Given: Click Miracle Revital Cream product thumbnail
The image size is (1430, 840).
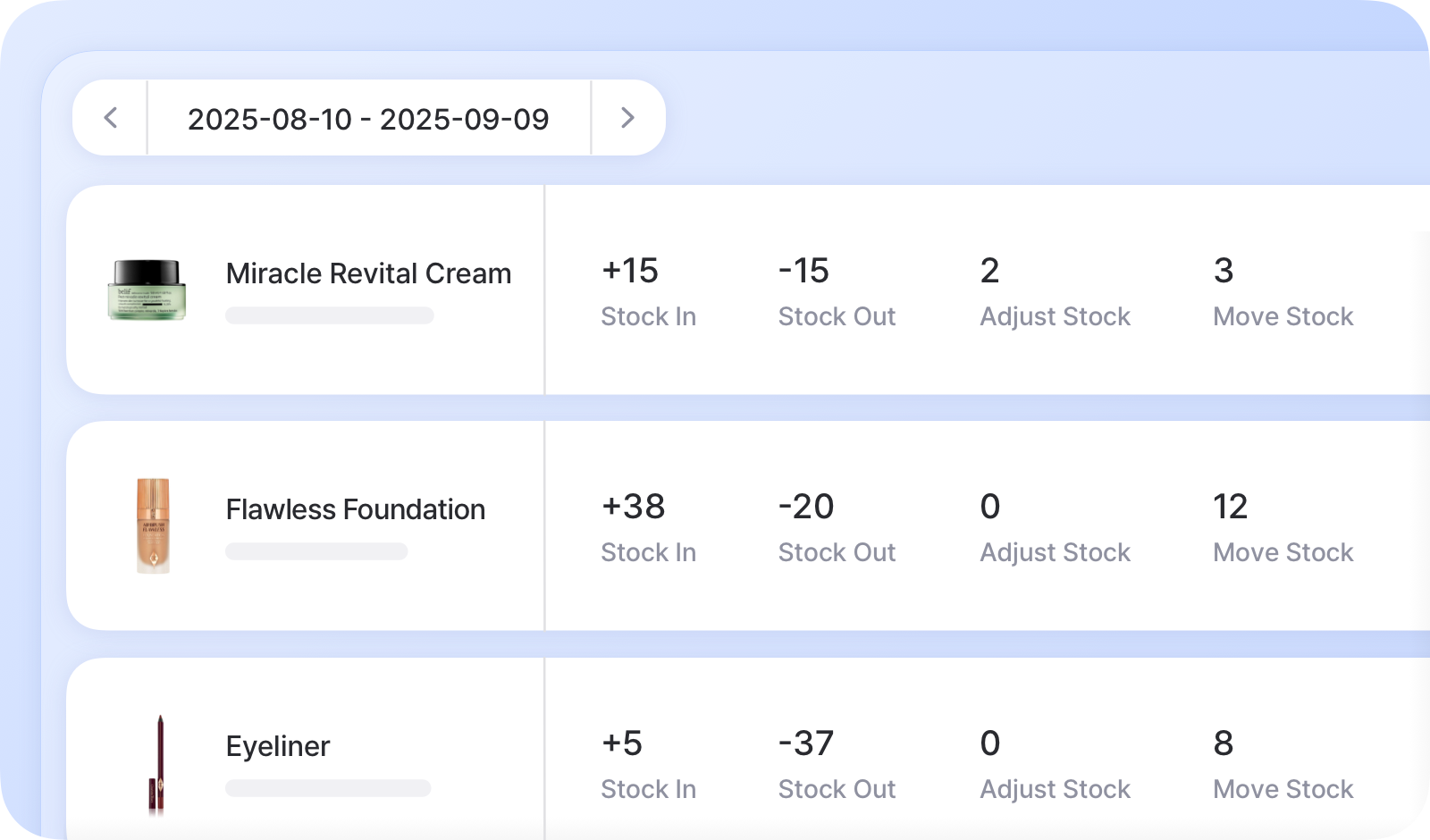Looking at the screenshot, I should (x=147, y=290).
